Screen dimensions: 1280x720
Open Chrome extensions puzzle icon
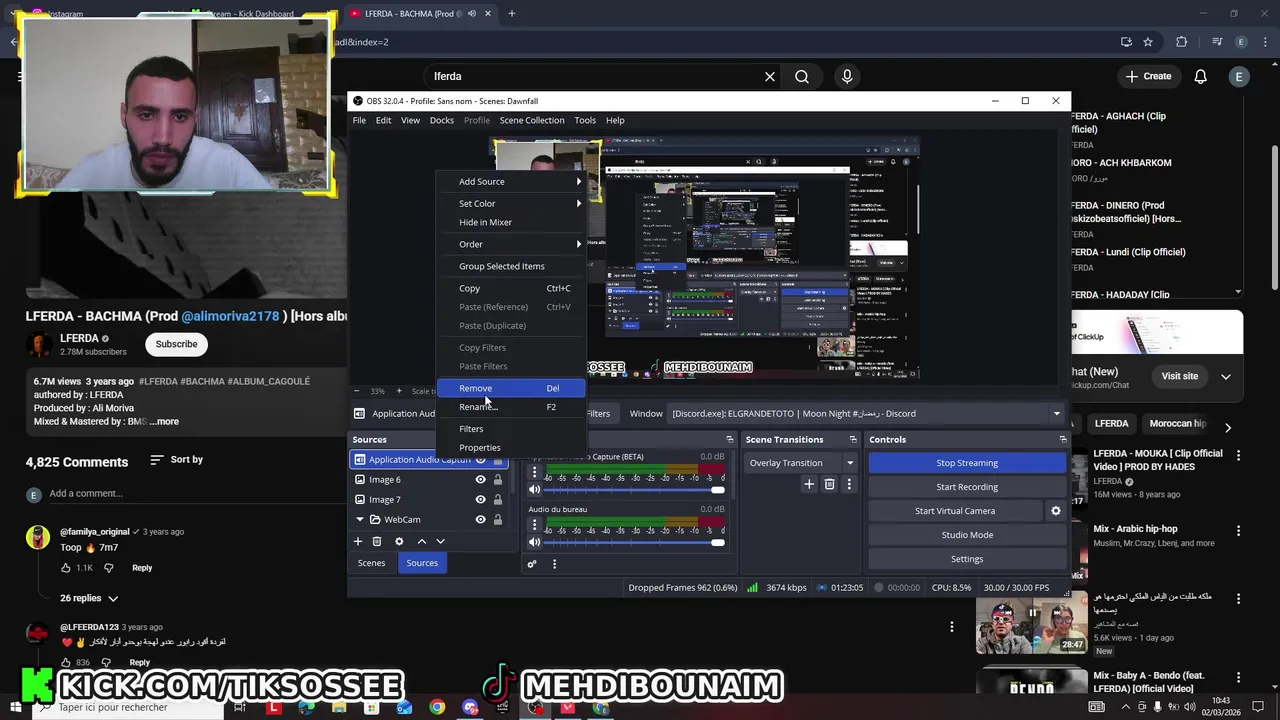pyautogui.click(x=1182, y=42)
